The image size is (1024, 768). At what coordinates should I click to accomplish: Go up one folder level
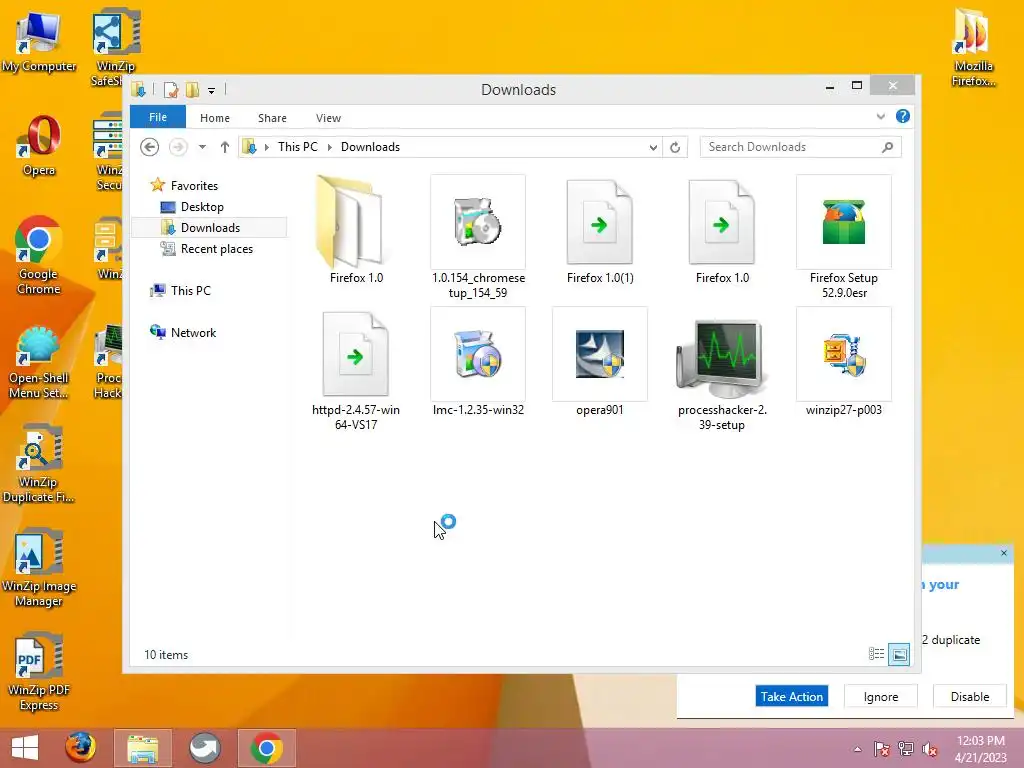pos(225,147)
